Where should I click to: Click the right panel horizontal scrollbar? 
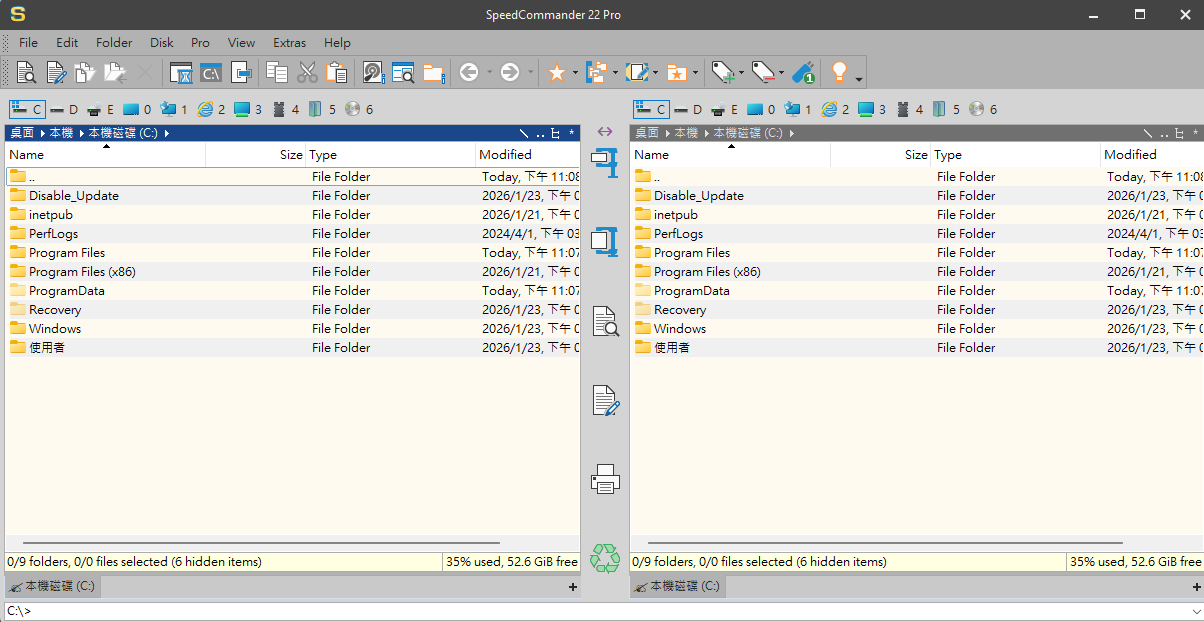point(886,544)
